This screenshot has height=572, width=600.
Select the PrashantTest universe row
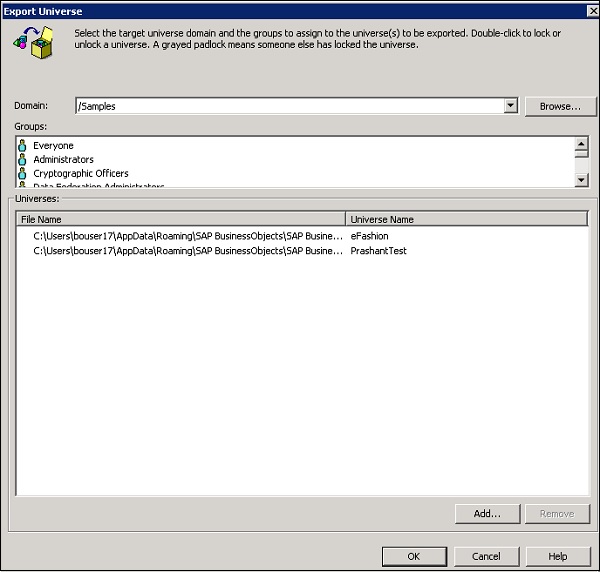pos(378,251)
